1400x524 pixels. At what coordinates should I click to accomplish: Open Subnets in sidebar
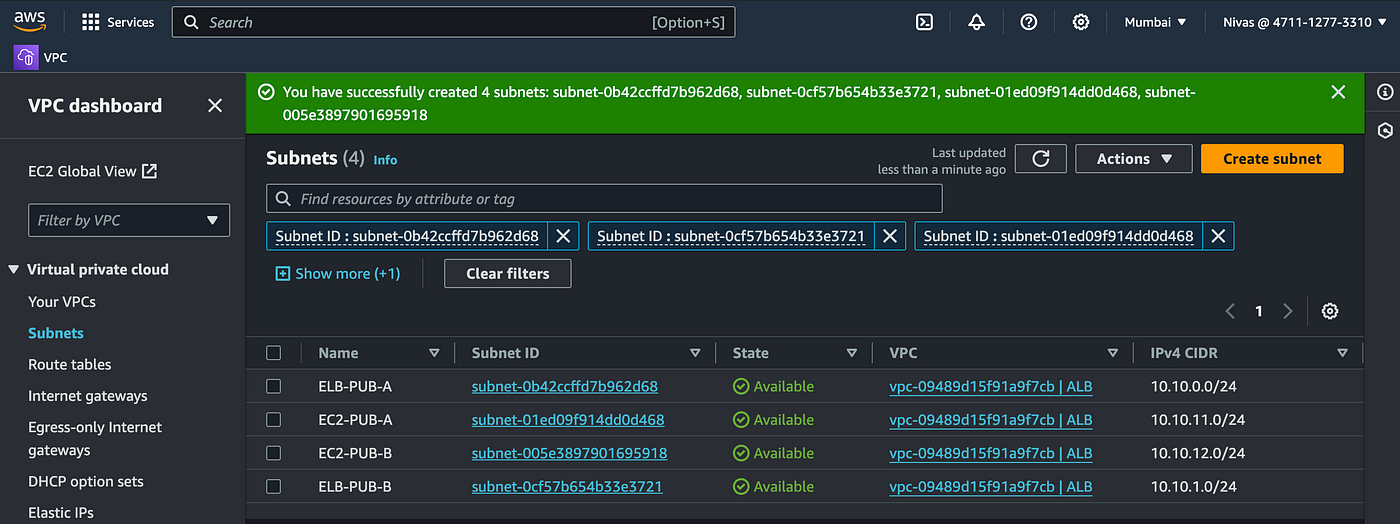56,333
